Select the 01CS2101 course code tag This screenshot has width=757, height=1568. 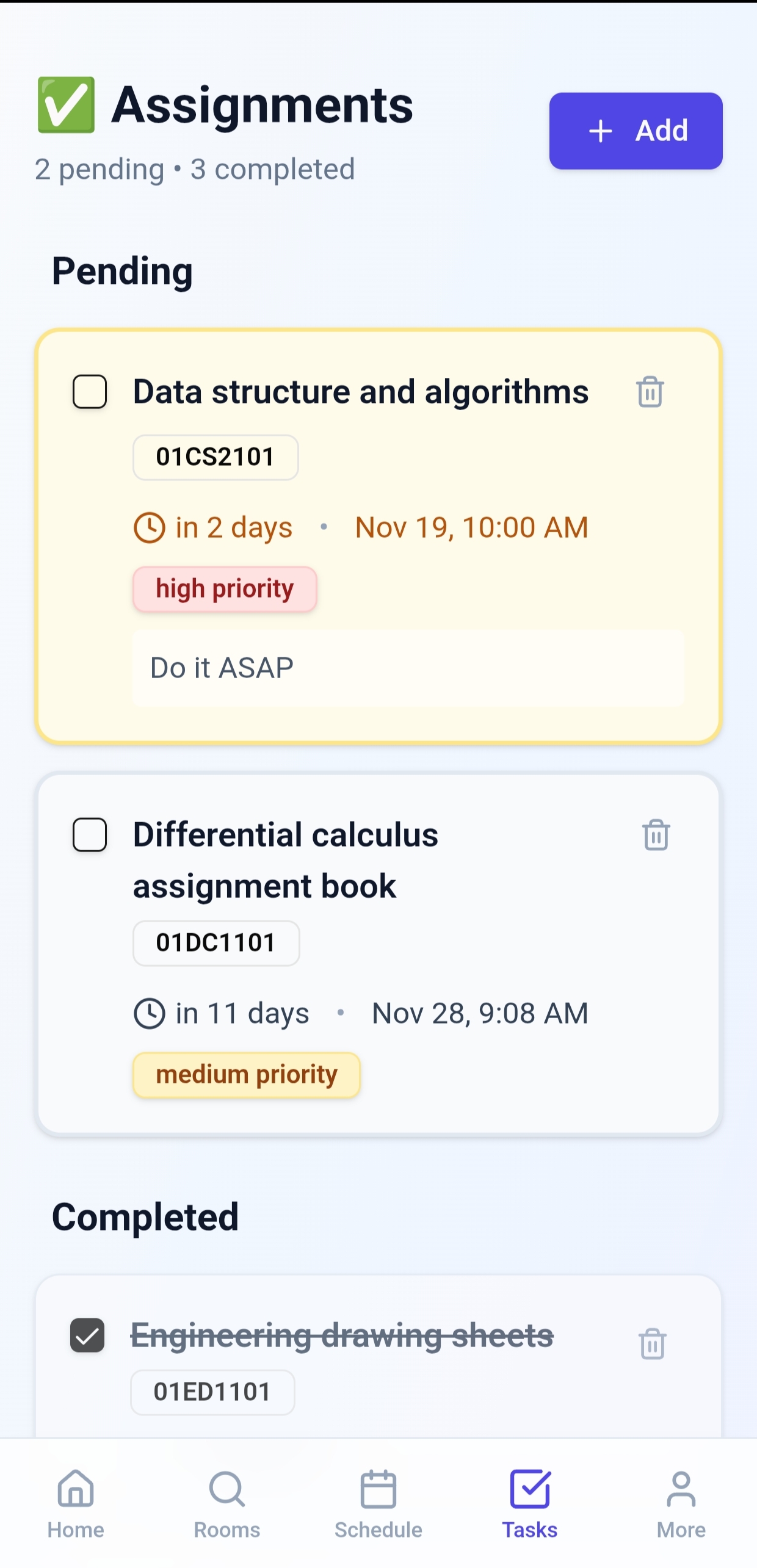pyautogui.click(x=216, y=457)
